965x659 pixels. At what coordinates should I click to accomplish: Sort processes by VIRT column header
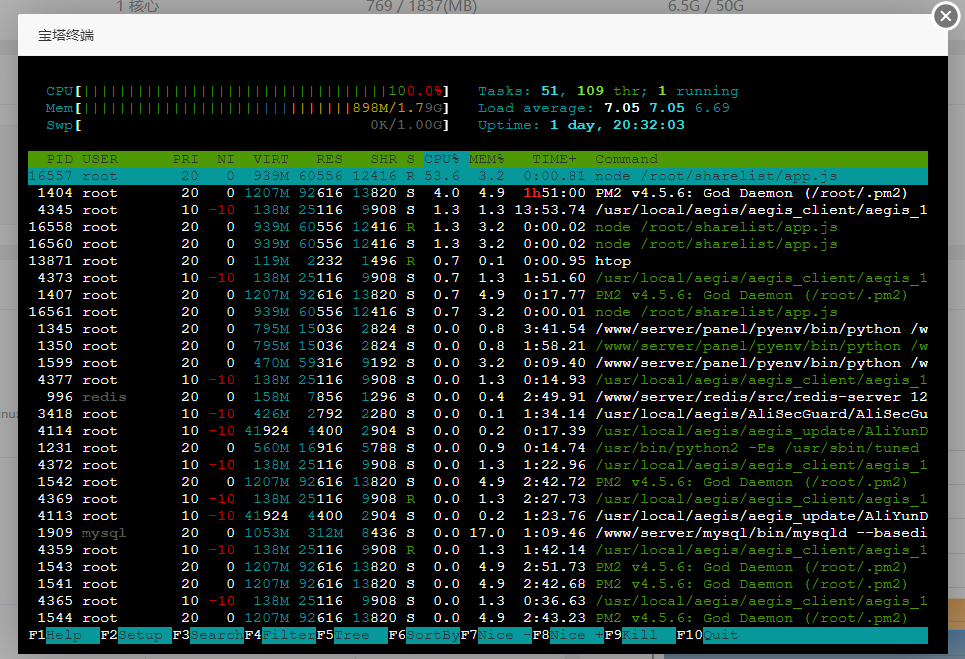coord(271,159)
